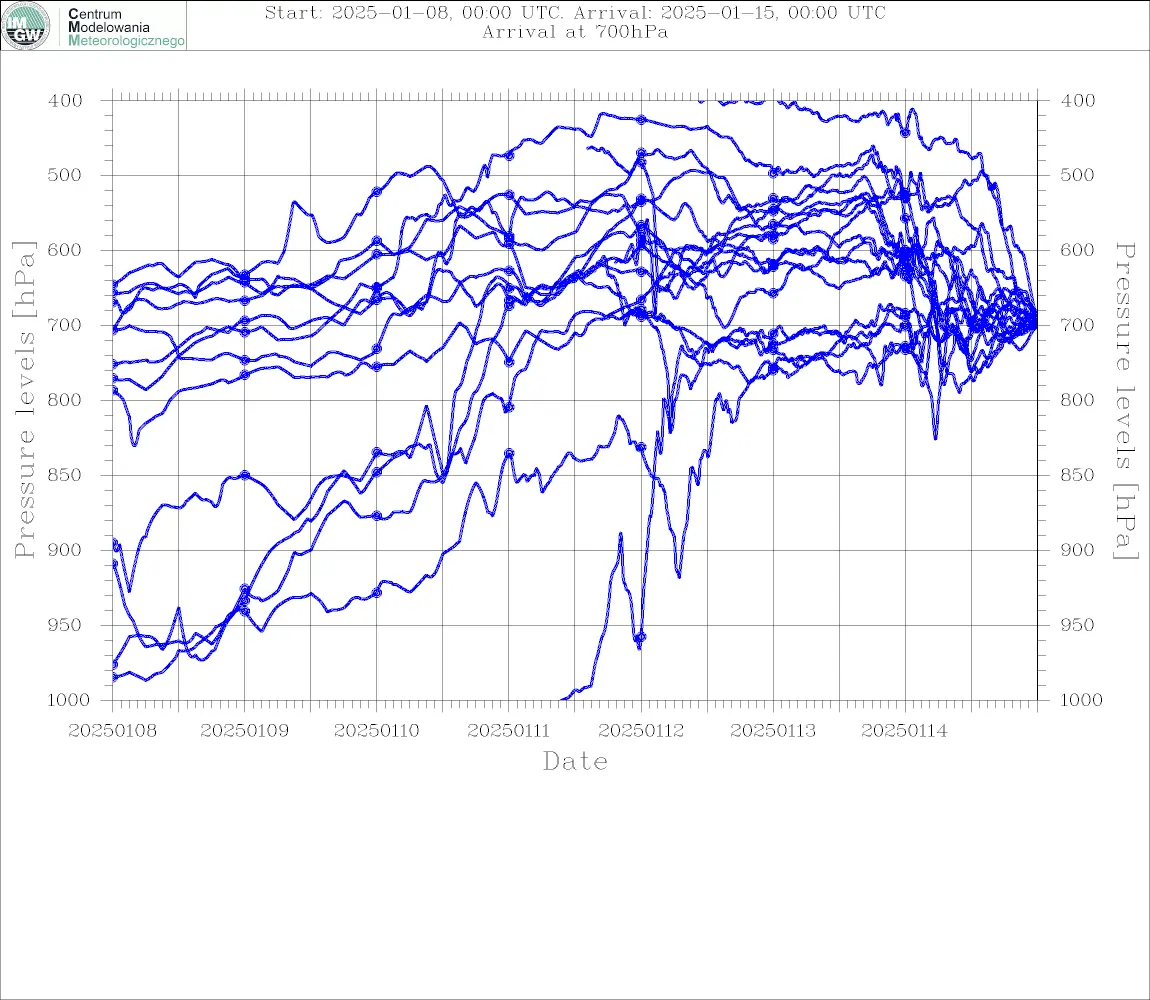Click right axis value 600

coord(1077,250)
